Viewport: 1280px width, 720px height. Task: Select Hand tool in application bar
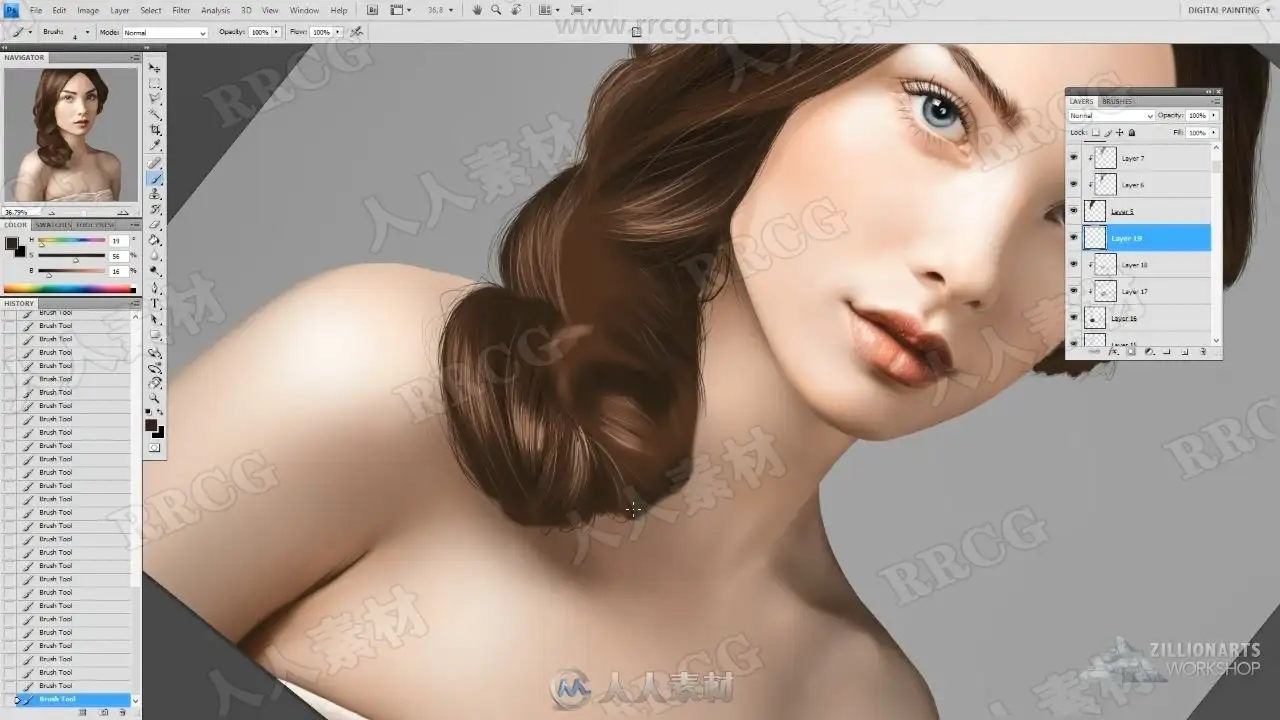pos(478,10)
